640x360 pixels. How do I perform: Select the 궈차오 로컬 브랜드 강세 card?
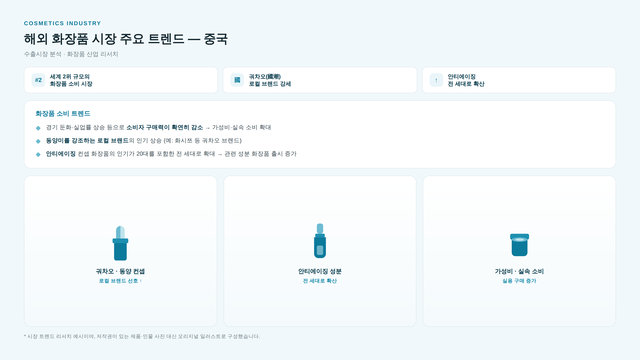(320, 80)
